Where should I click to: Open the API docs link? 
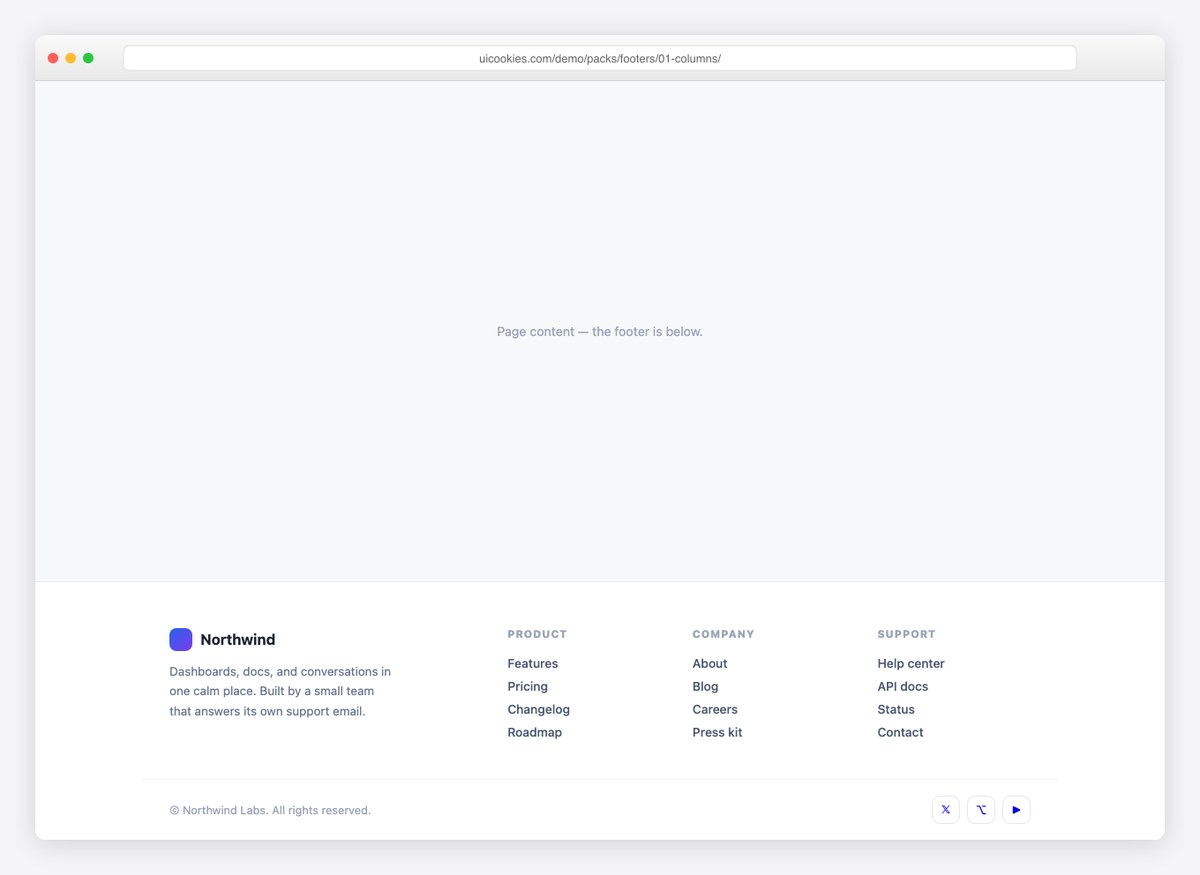point(903,686)
